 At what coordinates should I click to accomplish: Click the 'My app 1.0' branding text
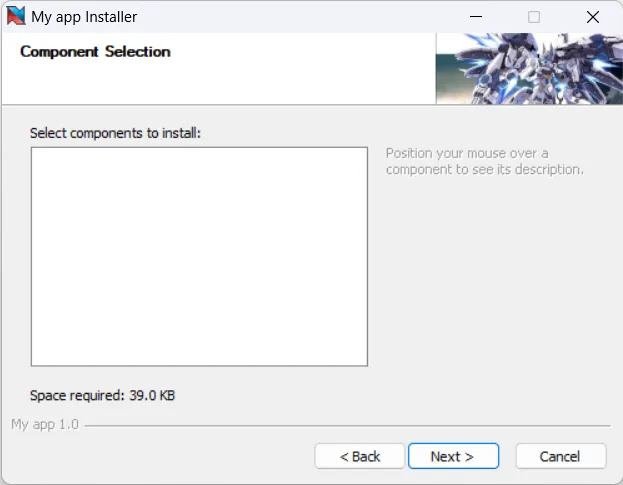click(x=44, y=425)
